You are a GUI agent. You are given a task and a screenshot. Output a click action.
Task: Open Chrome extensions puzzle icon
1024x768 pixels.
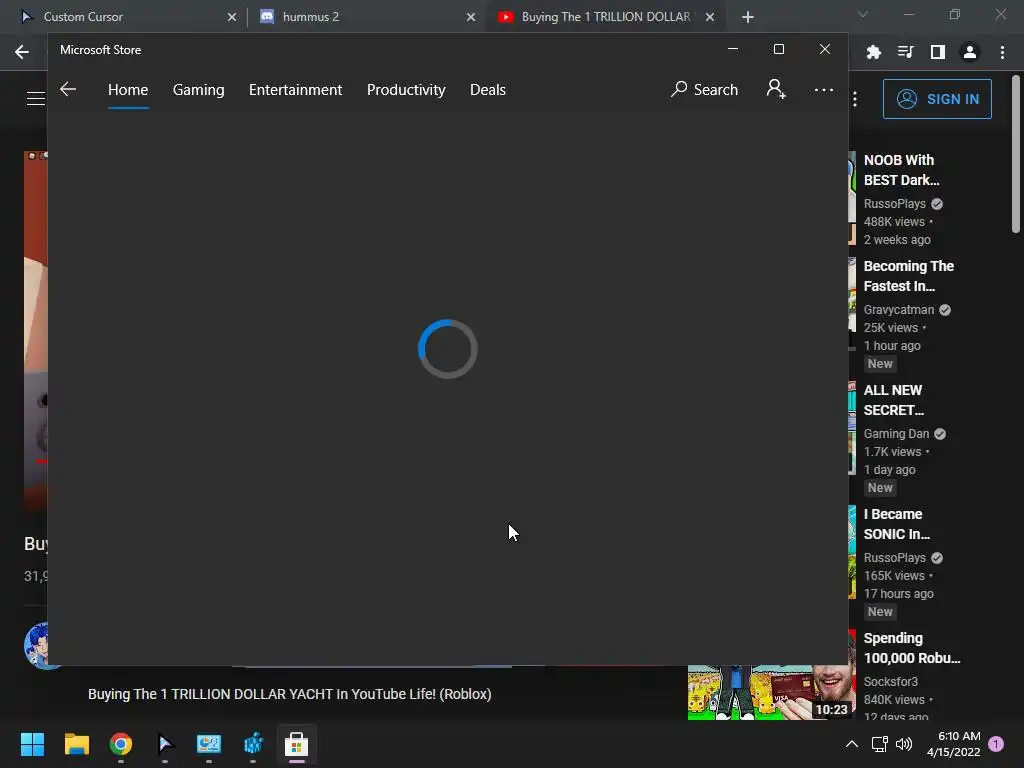click(x=873, y=52)
